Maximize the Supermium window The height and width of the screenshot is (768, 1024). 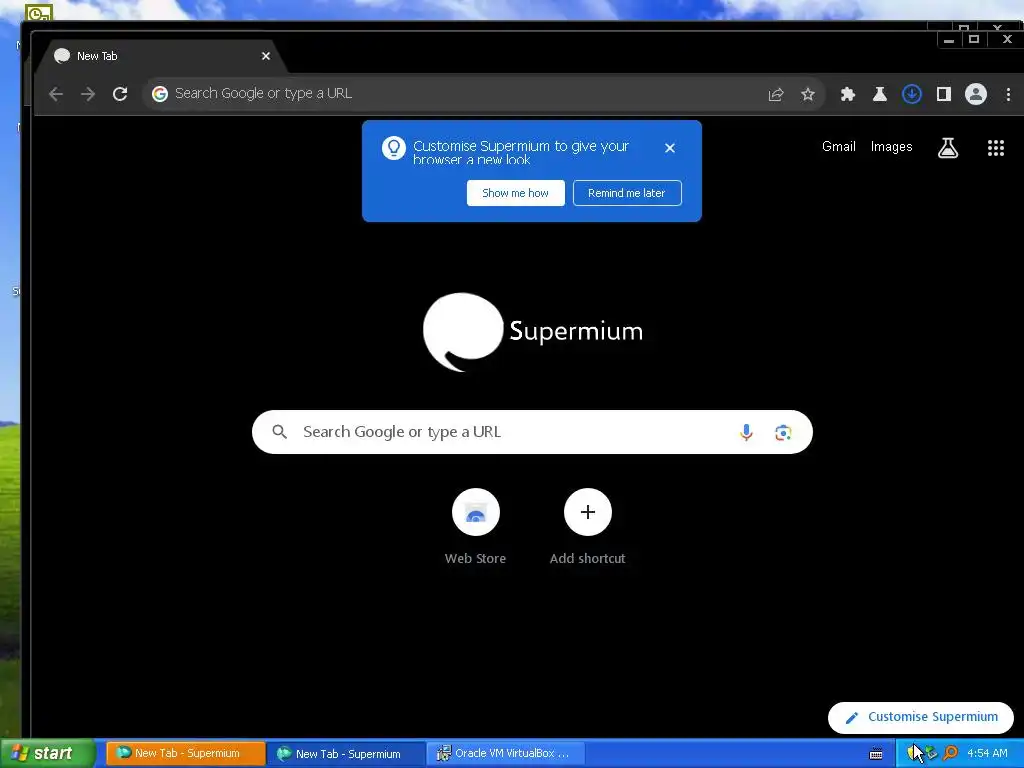coord(974,40)
